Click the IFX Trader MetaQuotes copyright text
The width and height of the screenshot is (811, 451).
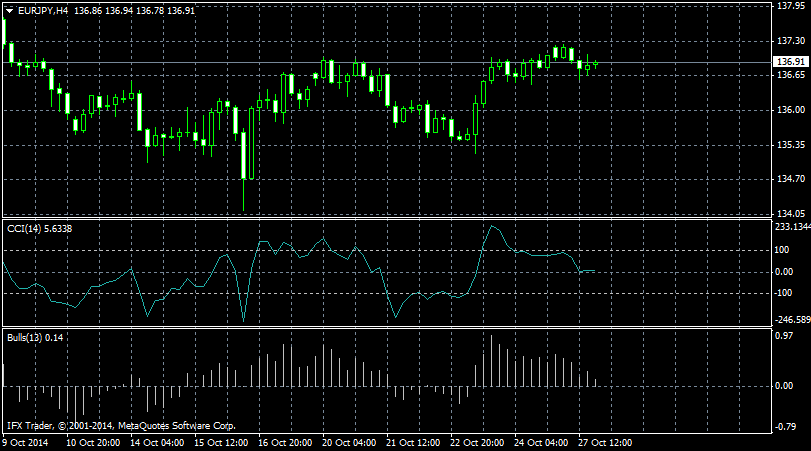pyautogui.click(x=120, y=425)
